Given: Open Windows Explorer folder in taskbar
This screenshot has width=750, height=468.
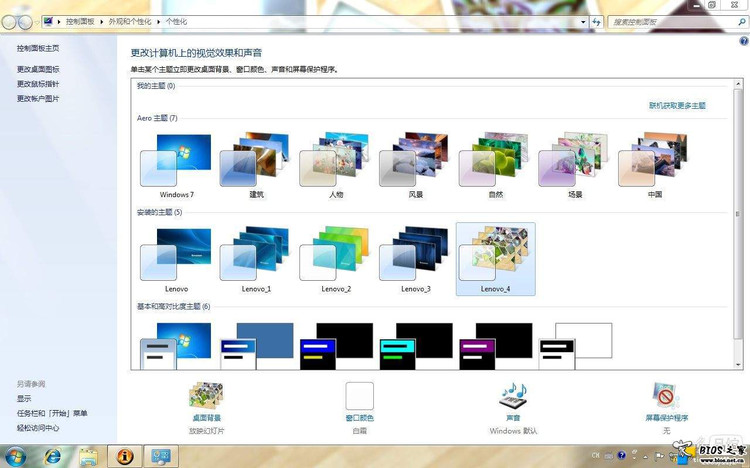Looking at the screenshot, I should pos(88,457).
